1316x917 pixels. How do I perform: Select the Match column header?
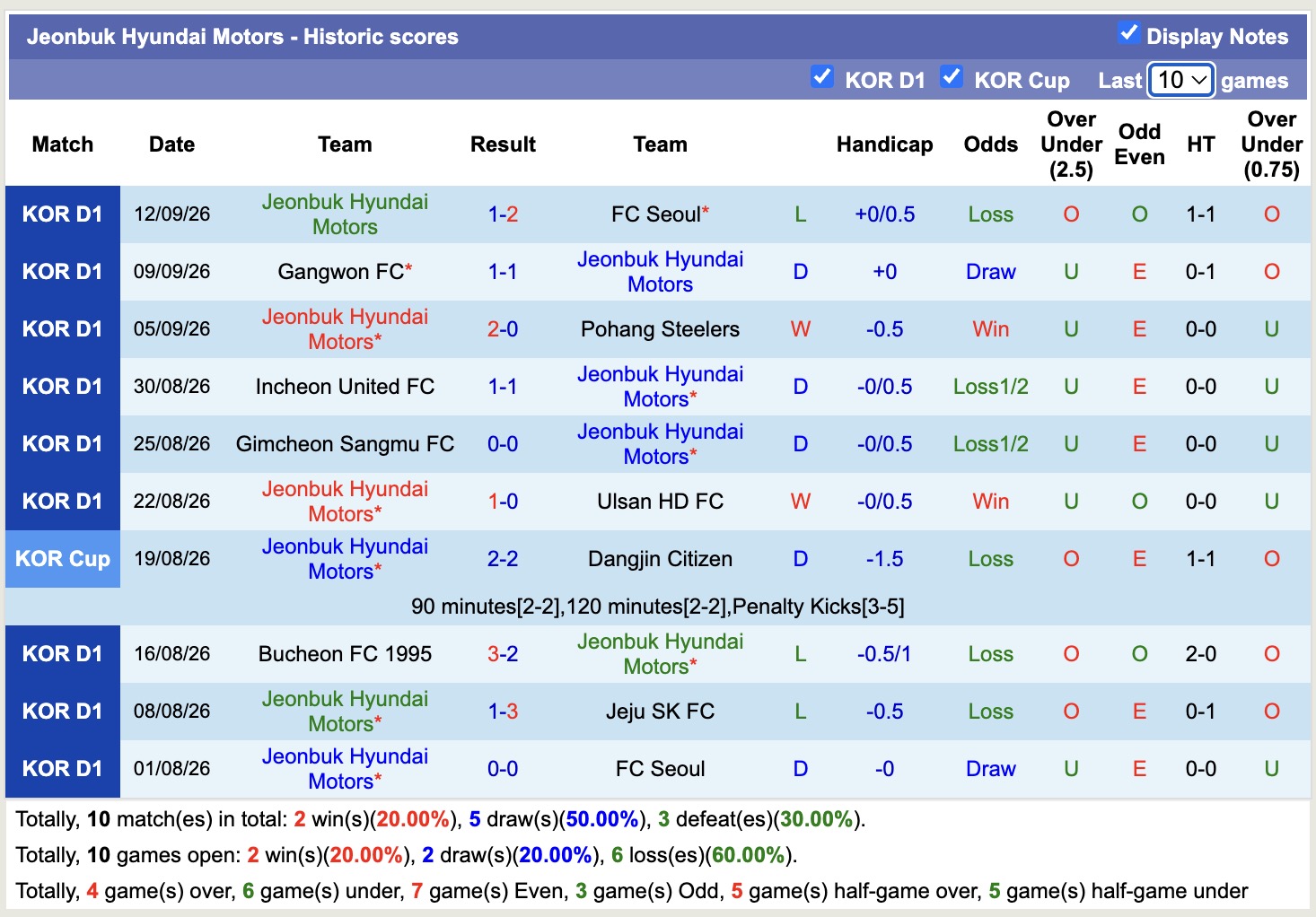click(x=63, y=144)
